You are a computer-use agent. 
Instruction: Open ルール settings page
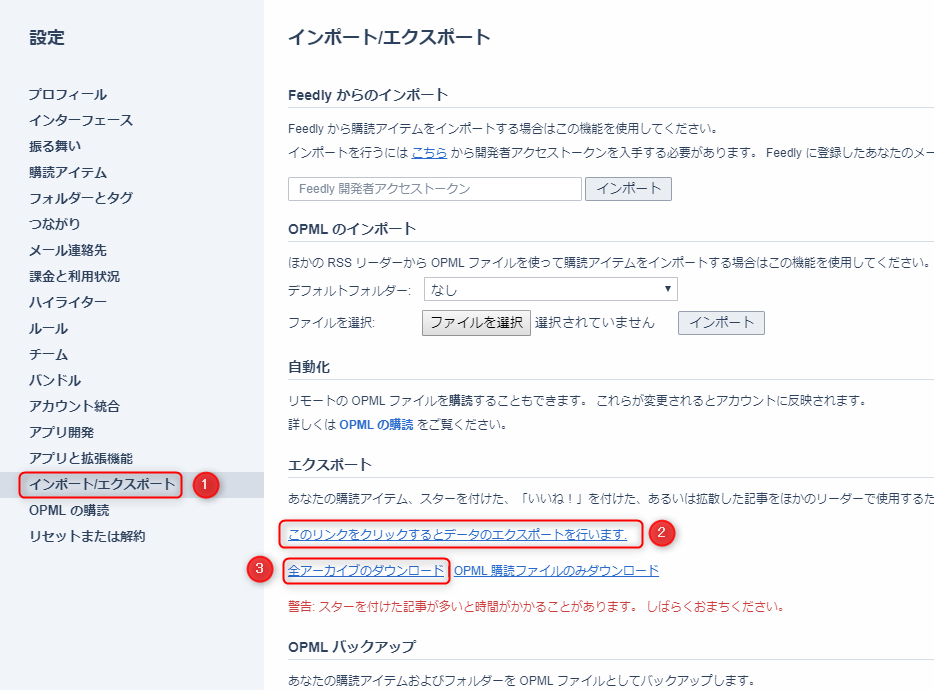click(x=48, y=328)
